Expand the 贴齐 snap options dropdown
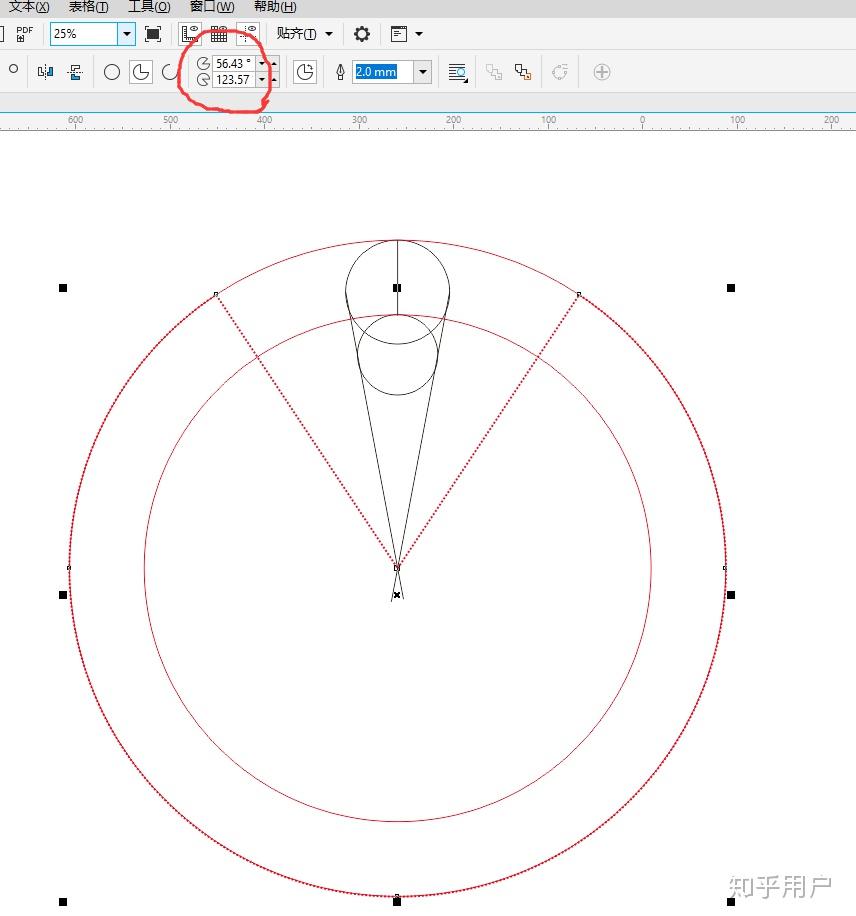 (328, 33)
